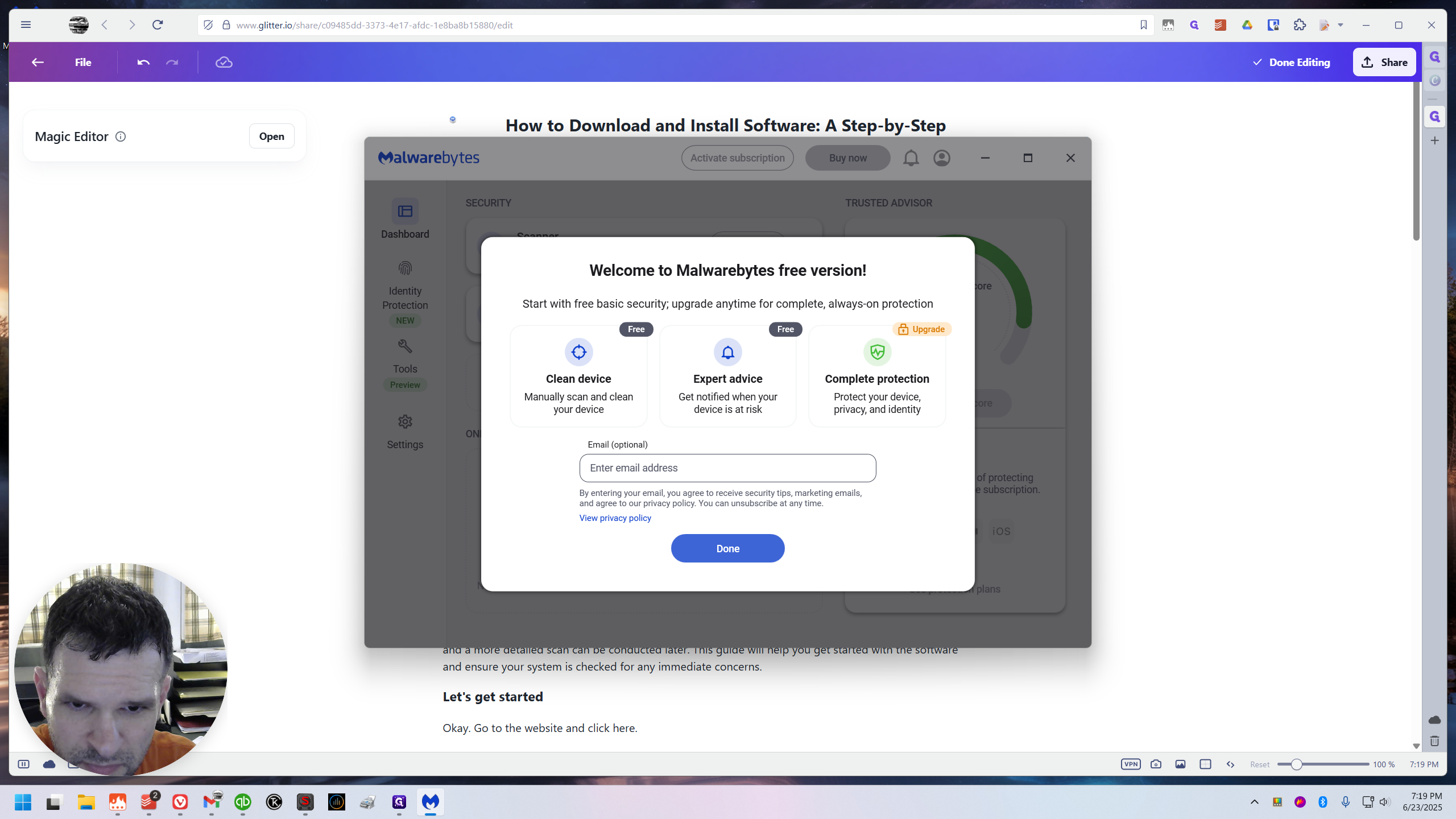Click the sync cloud icon in status bar
This screenshot has height=819, width=1456.
pos(49,764)
